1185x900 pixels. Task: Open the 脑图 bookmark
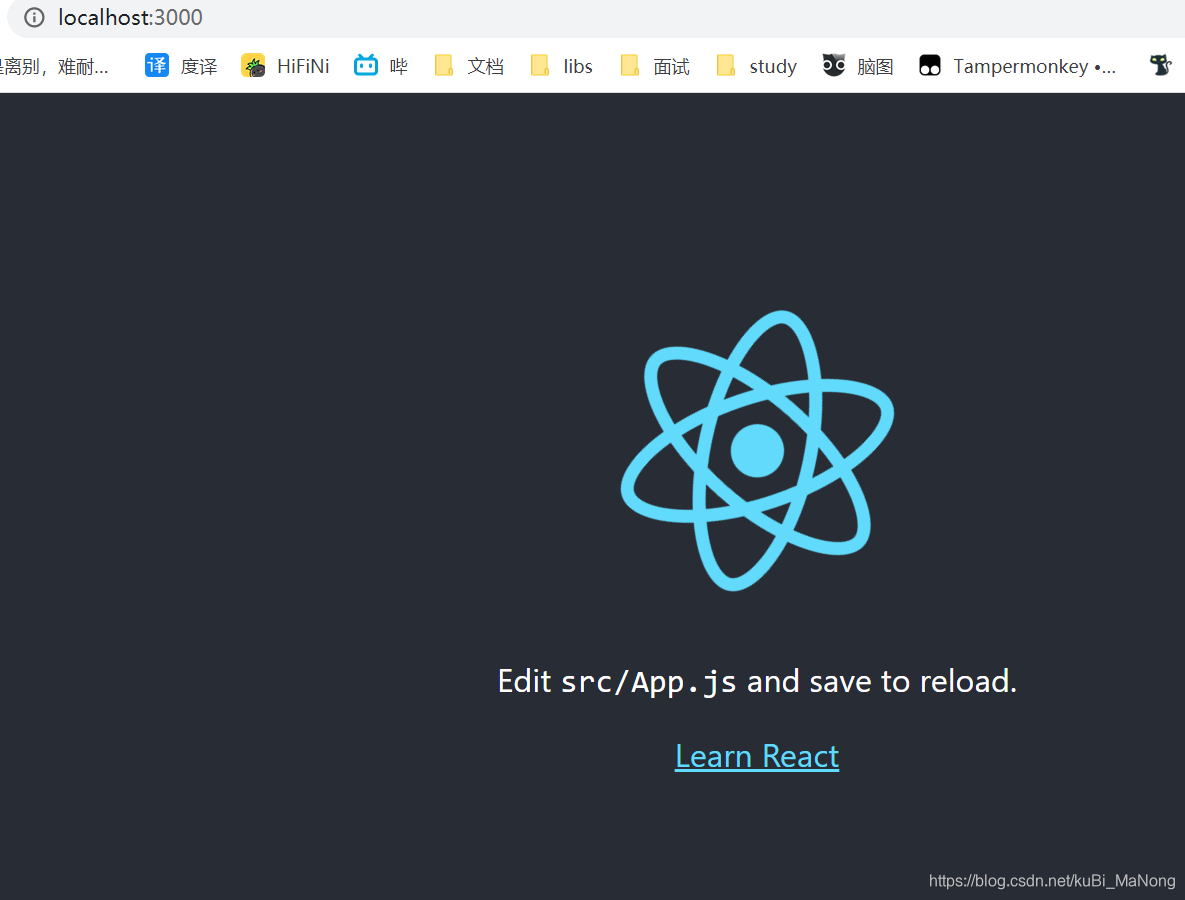click(858, 66)
